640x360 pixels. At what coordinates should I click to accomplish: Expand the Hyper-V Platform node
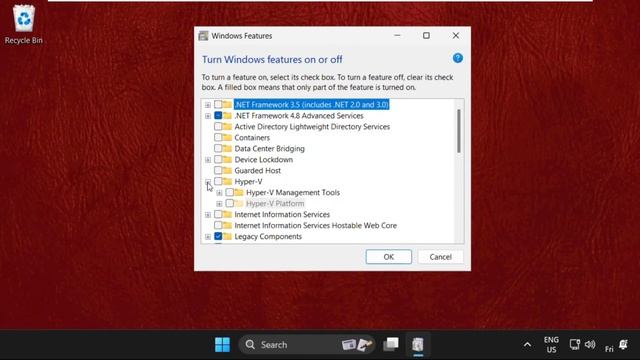[219, 204]
